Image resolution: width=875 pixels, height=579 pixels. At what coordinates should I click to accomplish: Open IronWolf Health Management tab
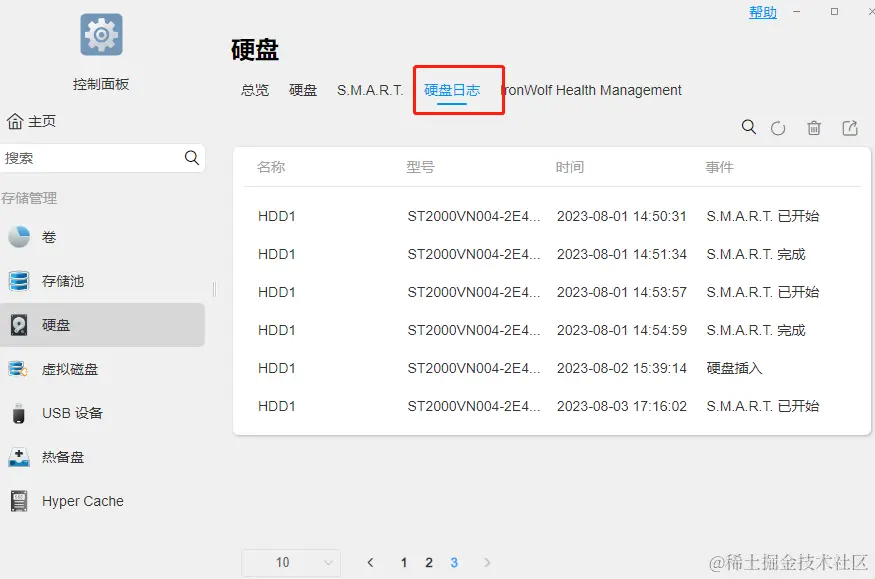tap(591, 90)
